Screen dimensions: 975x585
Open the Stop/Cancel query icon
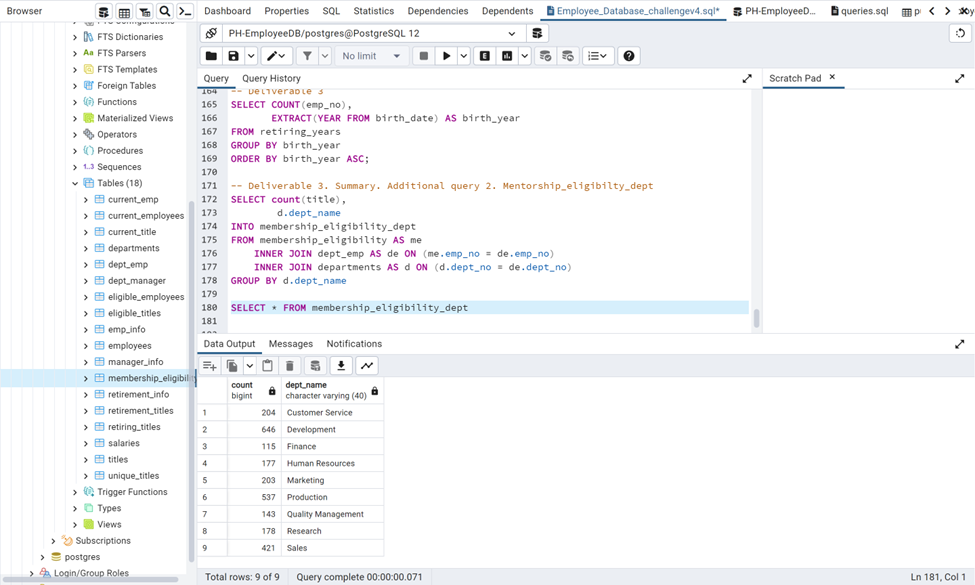click(x=426, y=55)
